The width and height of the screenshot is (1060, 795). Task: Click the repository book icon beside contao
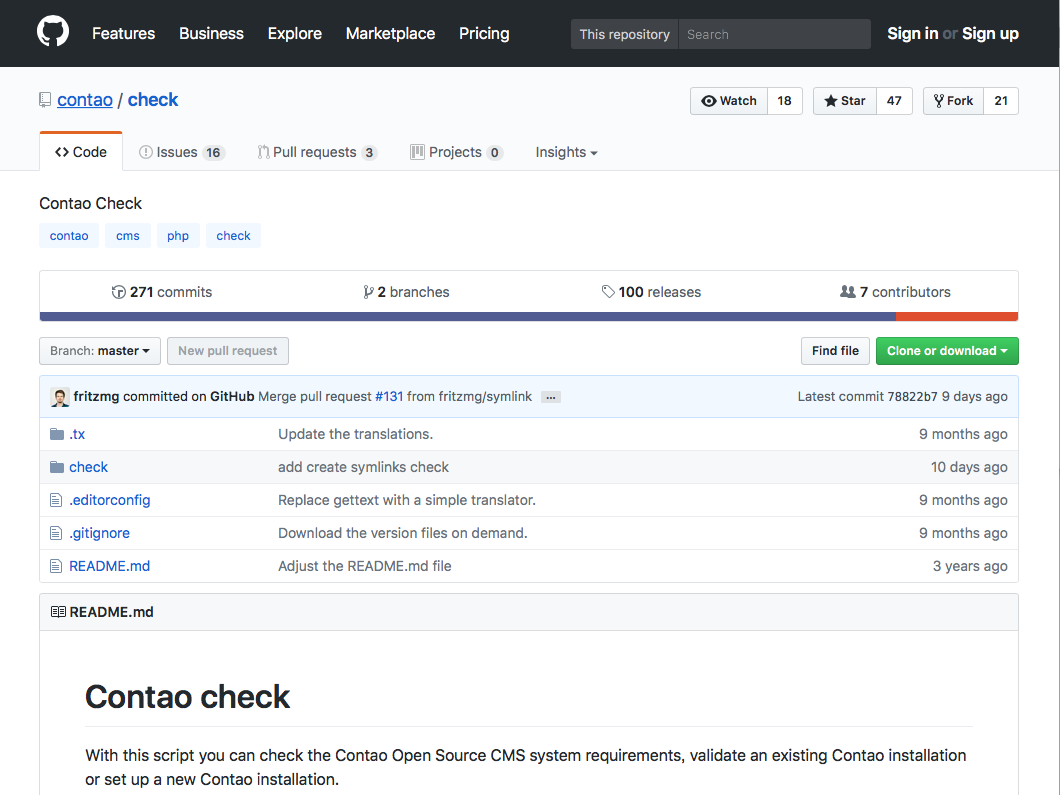(45, 100)
